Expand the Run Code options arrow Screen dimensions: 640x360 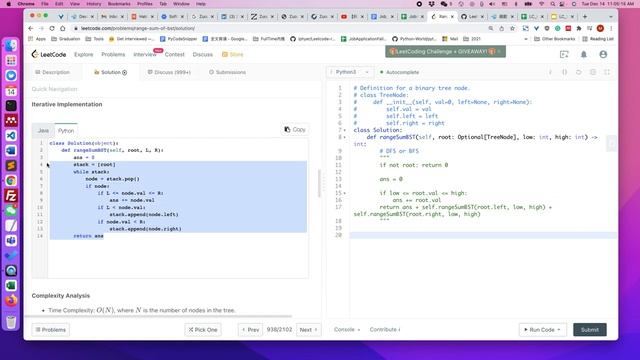[x=559, y=330]
